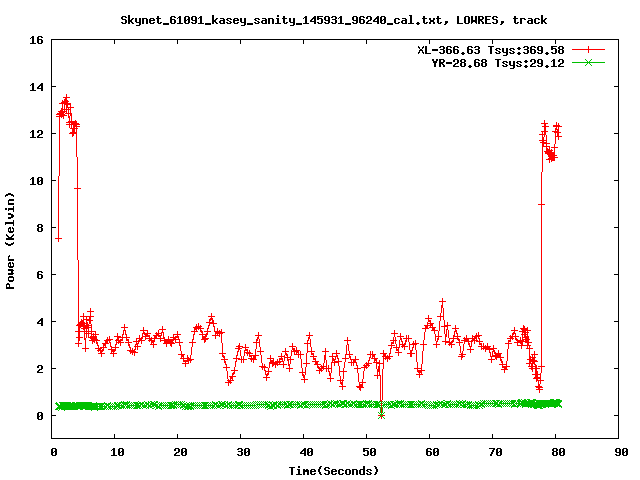
Task: Click the first red data point near 7.5 Kelvin
Action: coord(58,239)
